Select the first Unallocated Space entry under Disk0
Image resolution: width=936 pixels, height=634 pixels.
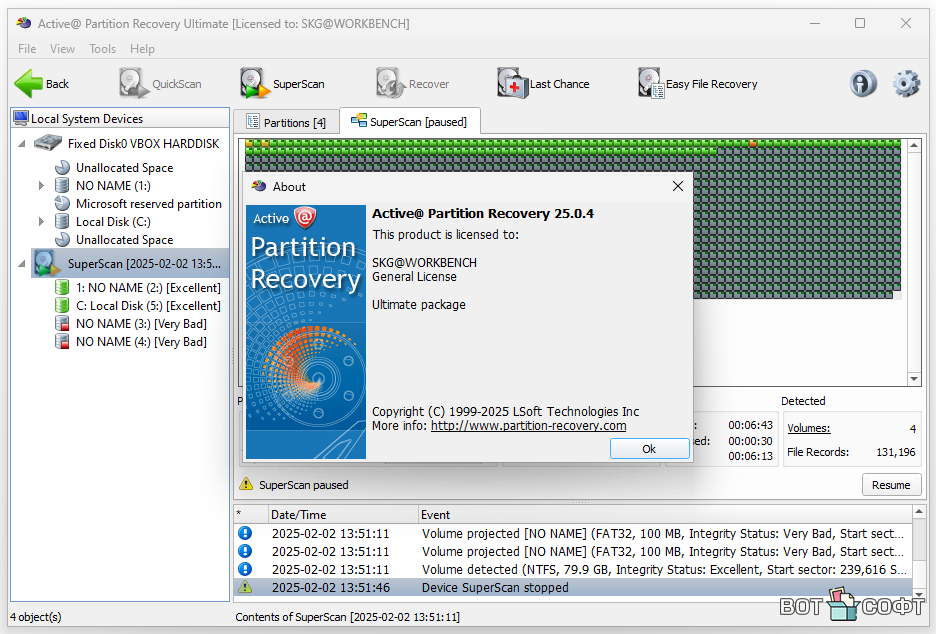coord(124,168)
